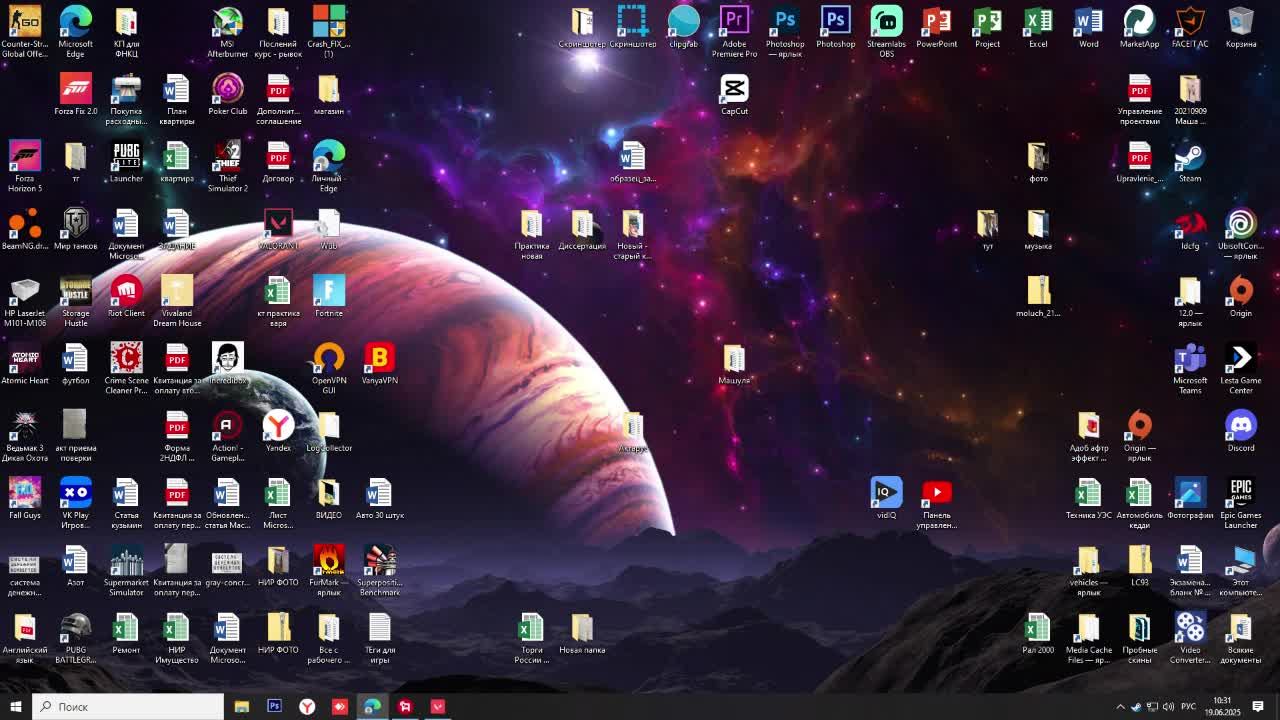1280x720 pixels.
Task: Open Video Converter shortcut
Action: (x=1189, y=638)
